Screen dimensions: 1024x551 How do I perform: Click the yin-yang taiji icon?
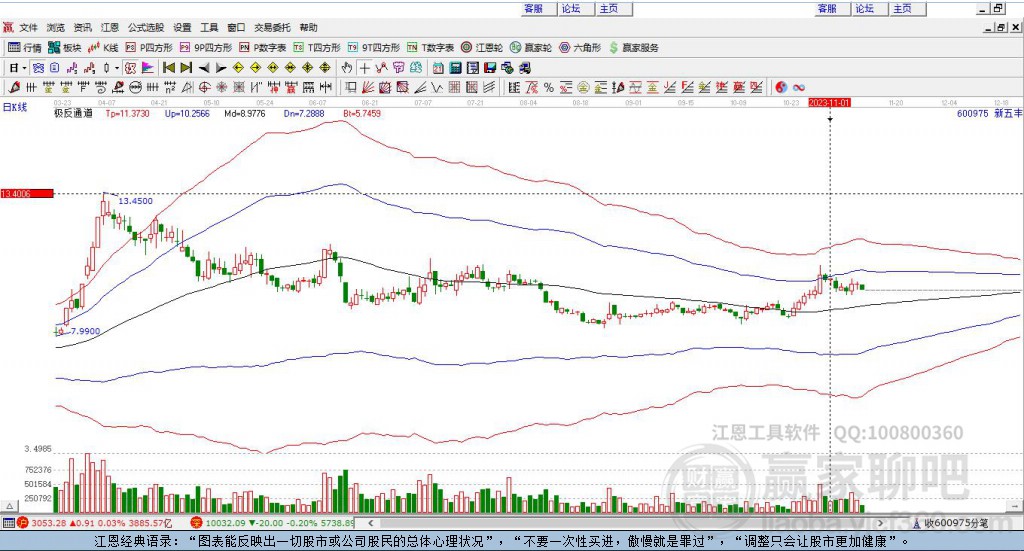coord(781,87)
